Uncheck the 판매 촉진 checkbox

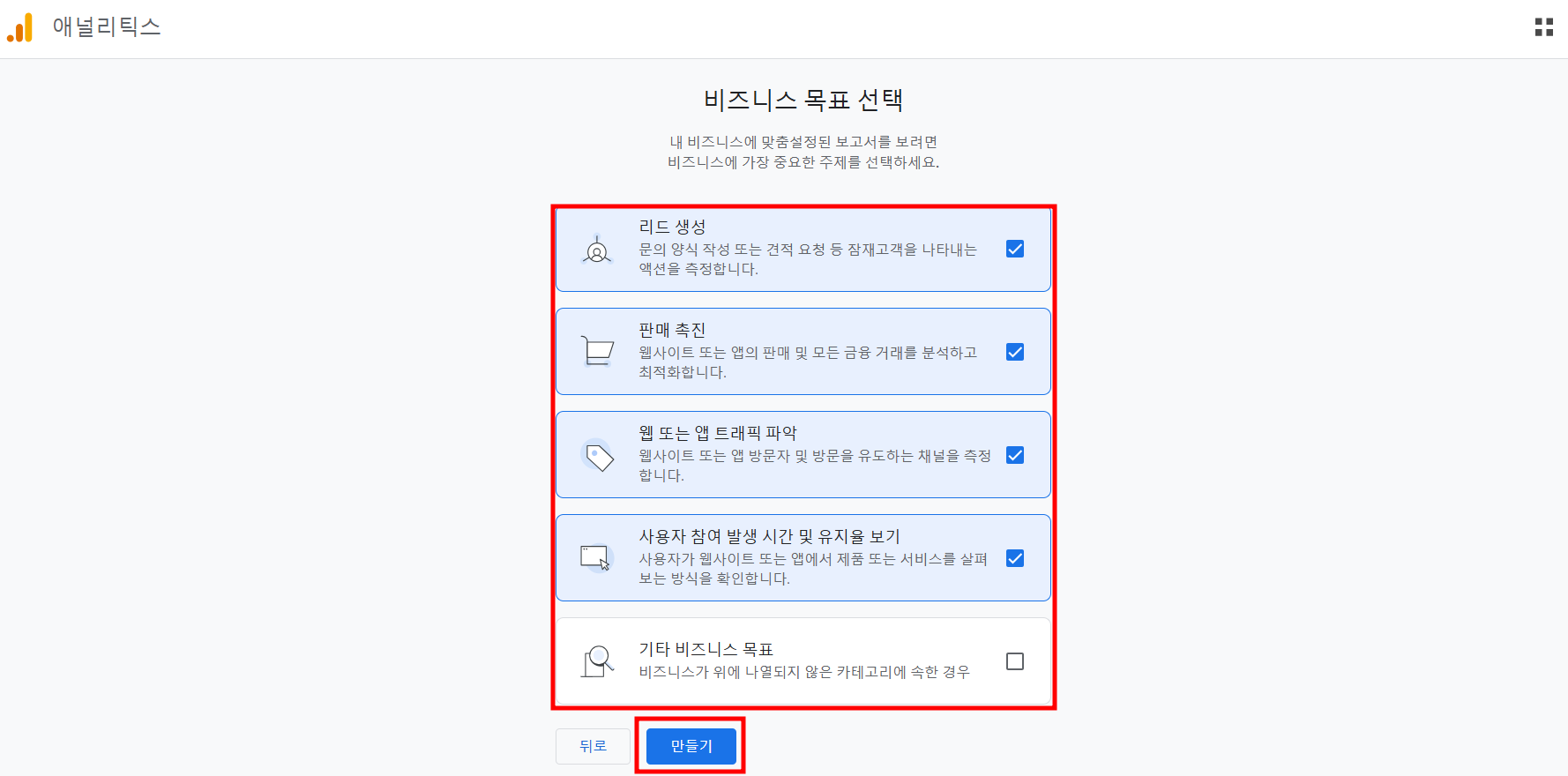click(x=1015, y=352)
